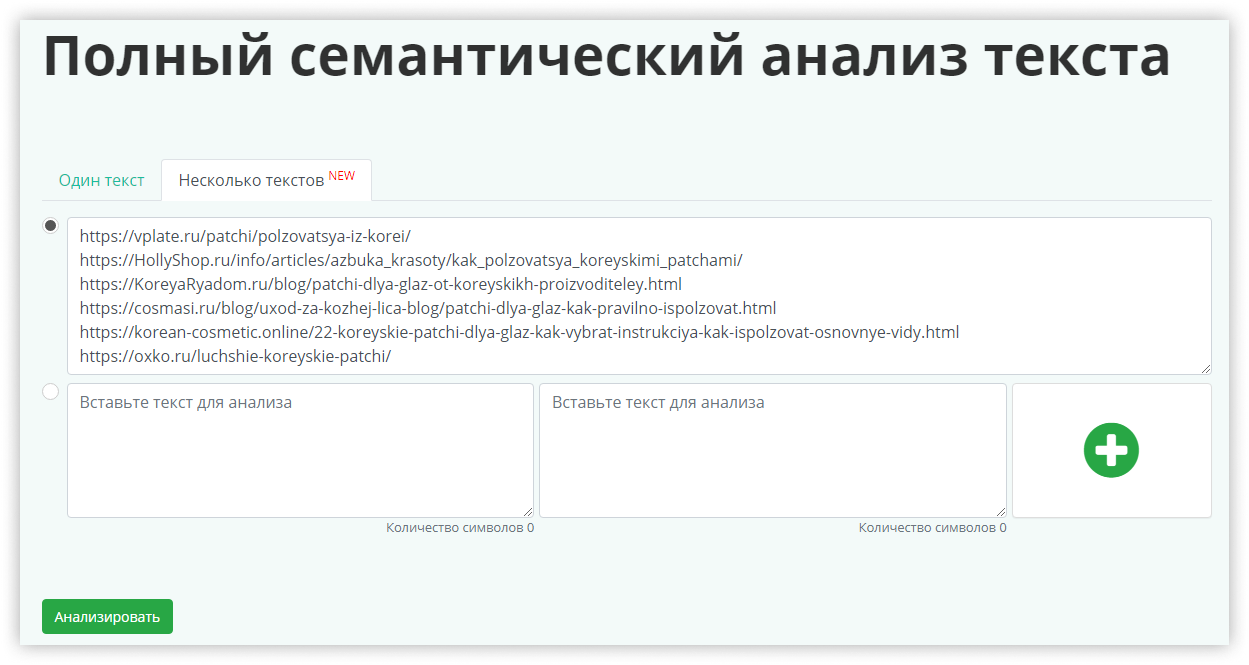The image size is (1249, 665).
Task: Place cursor on the cosmasi.ru URL line
Action: [428, 308]
